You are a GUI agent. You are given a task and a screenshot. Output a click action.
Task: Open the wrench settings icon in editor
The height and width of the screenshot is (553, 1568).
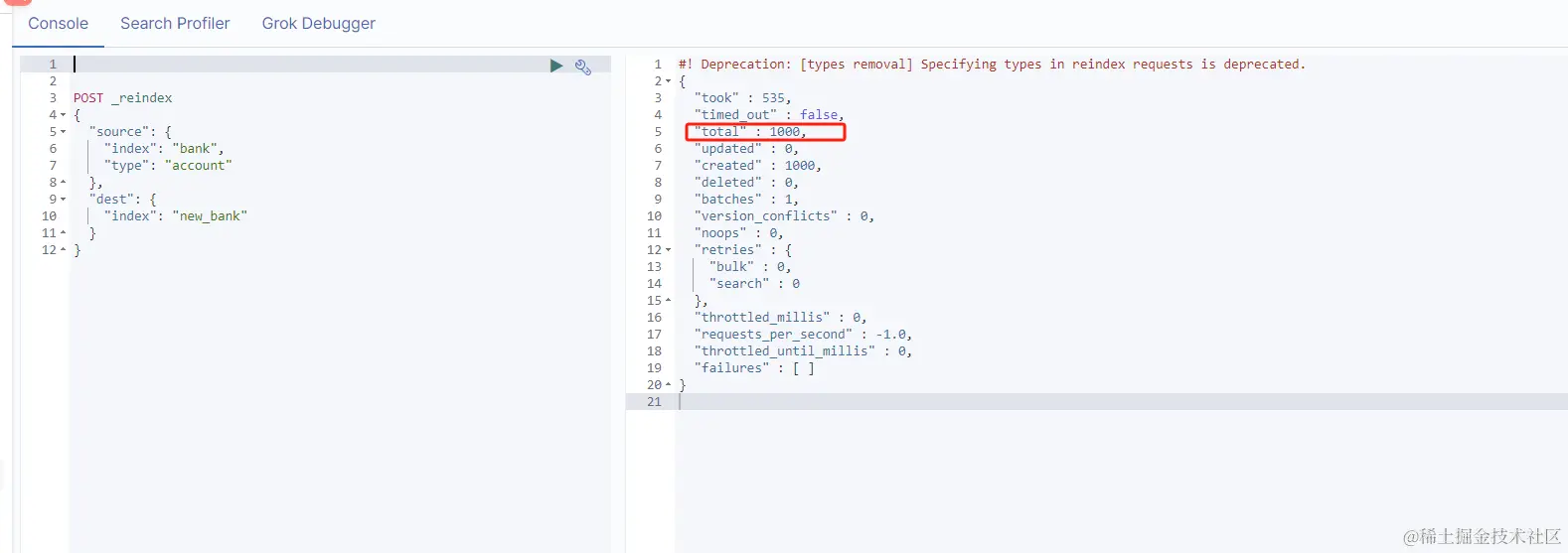point(583,67)
